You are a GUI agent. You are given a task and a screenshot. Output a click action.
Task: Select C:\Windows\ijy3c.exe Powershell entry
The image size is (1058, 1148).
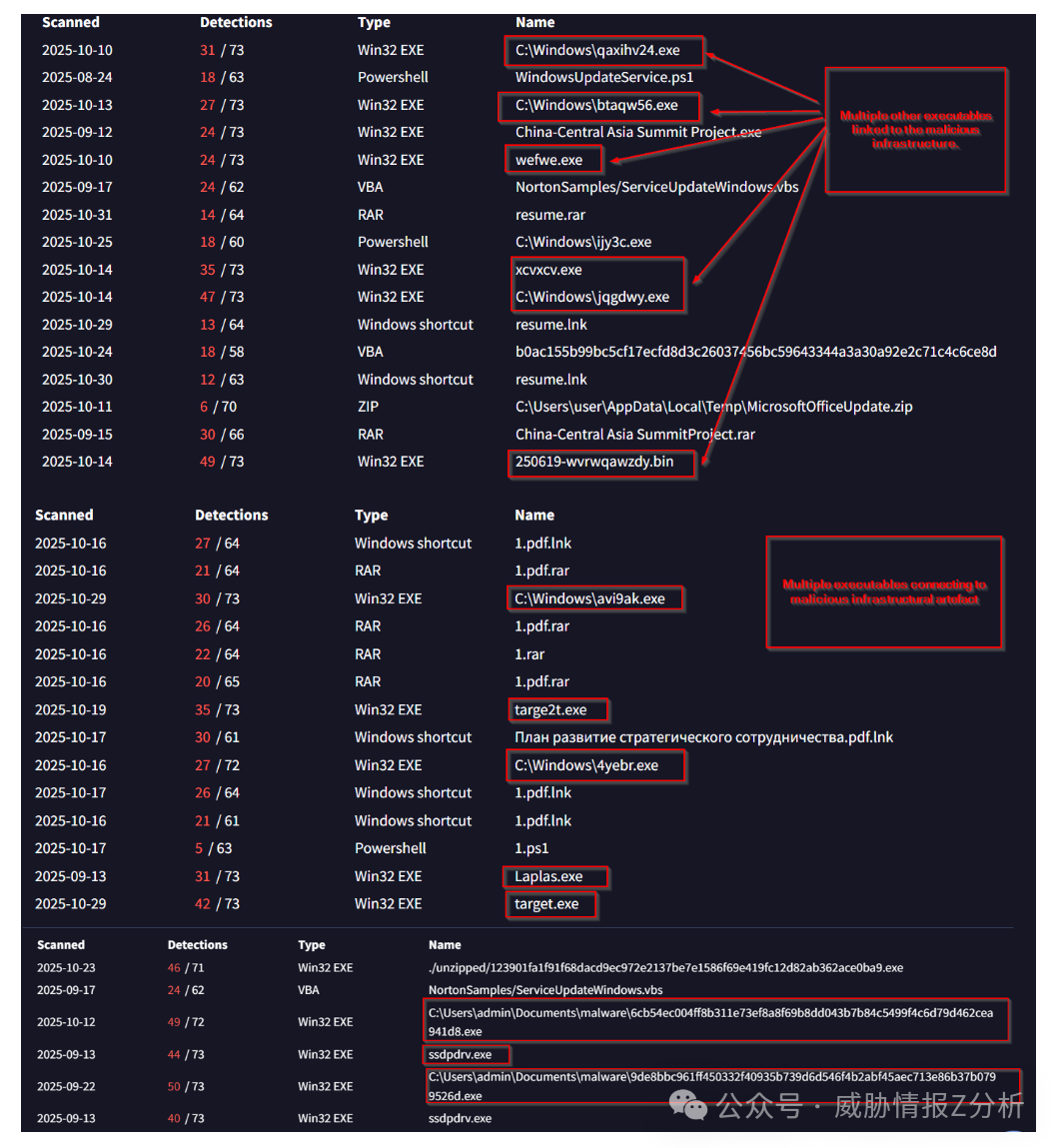pos(583,243)
